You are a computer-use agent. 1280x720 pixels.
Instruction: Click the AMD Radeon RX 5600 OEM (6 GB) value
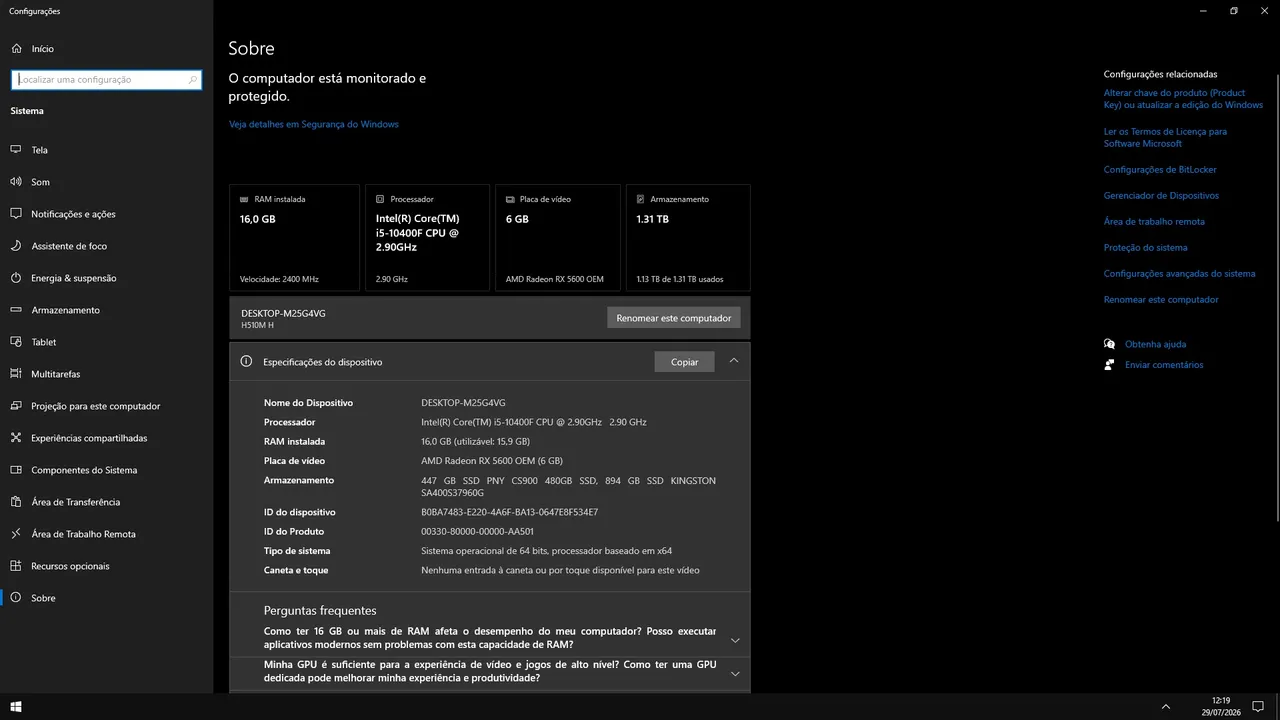pyautogui.click(x=492, y=461)
